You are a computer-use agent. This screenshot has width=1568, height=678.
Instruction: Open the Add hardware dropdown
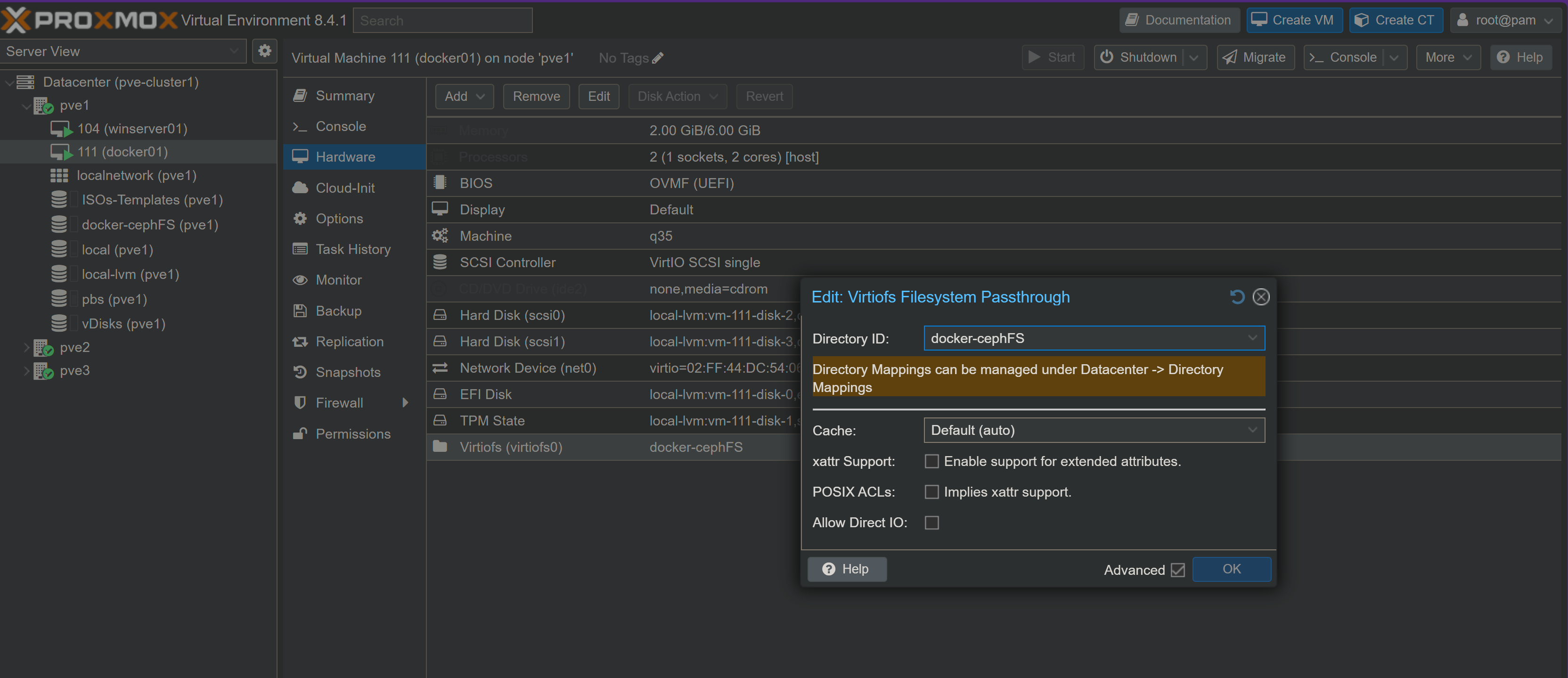click(464, 96)
